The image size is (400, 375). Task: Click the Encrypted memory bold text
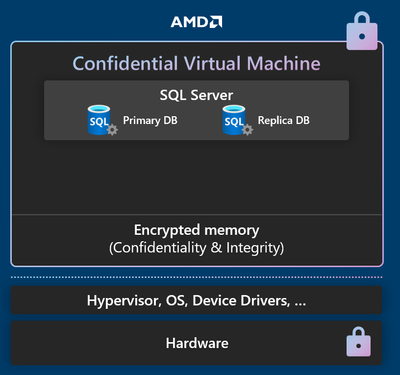(196, 230)
